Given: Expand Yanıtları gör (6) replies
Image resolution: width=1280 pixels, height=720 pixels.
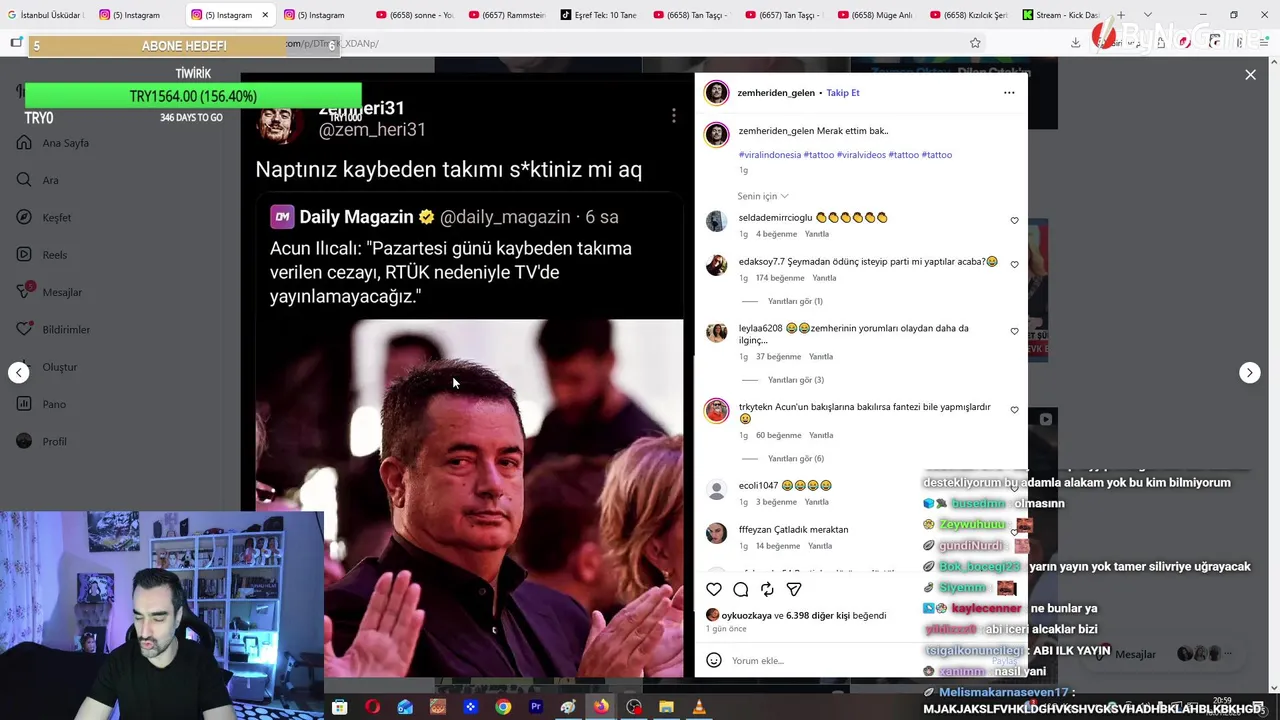Looking at the screenshot, I should click(x=795, y=459).
